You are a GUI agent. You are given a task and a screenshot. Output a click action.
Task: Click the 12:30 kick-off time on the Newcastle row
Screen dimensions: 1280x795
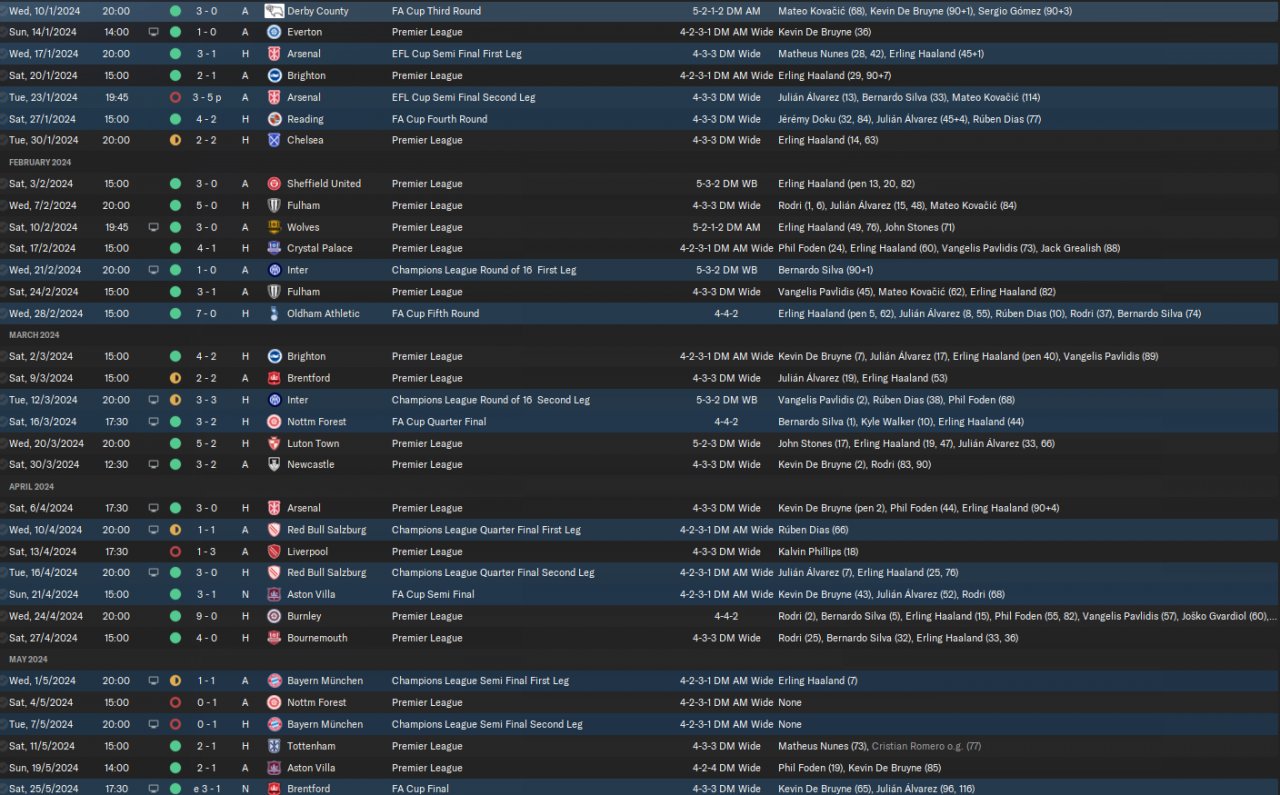pyautogui.click(x=116, y=465)
